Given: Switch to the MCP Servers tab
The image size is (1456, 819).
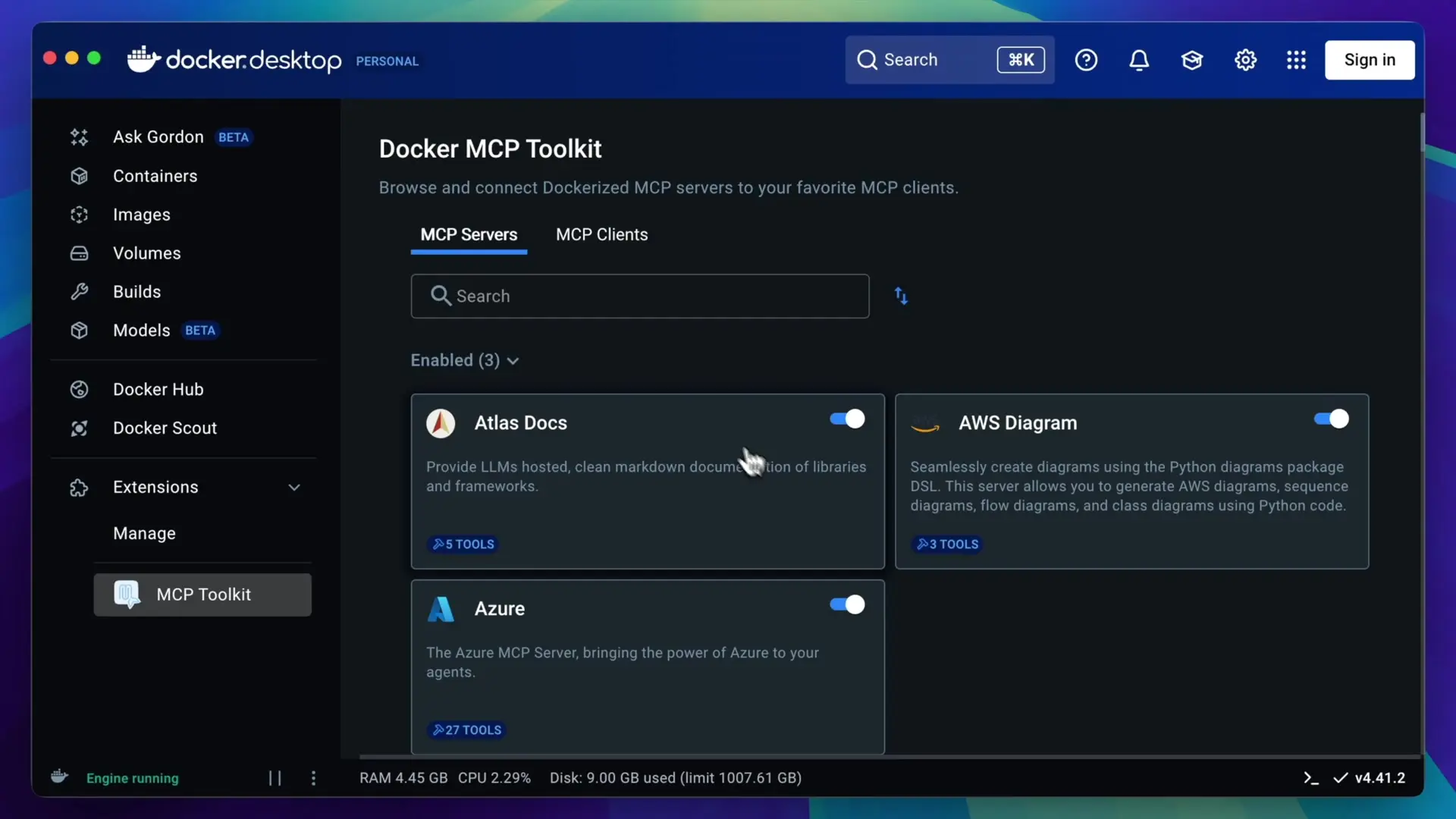Looking at the screenshot, I should (469, 235).
